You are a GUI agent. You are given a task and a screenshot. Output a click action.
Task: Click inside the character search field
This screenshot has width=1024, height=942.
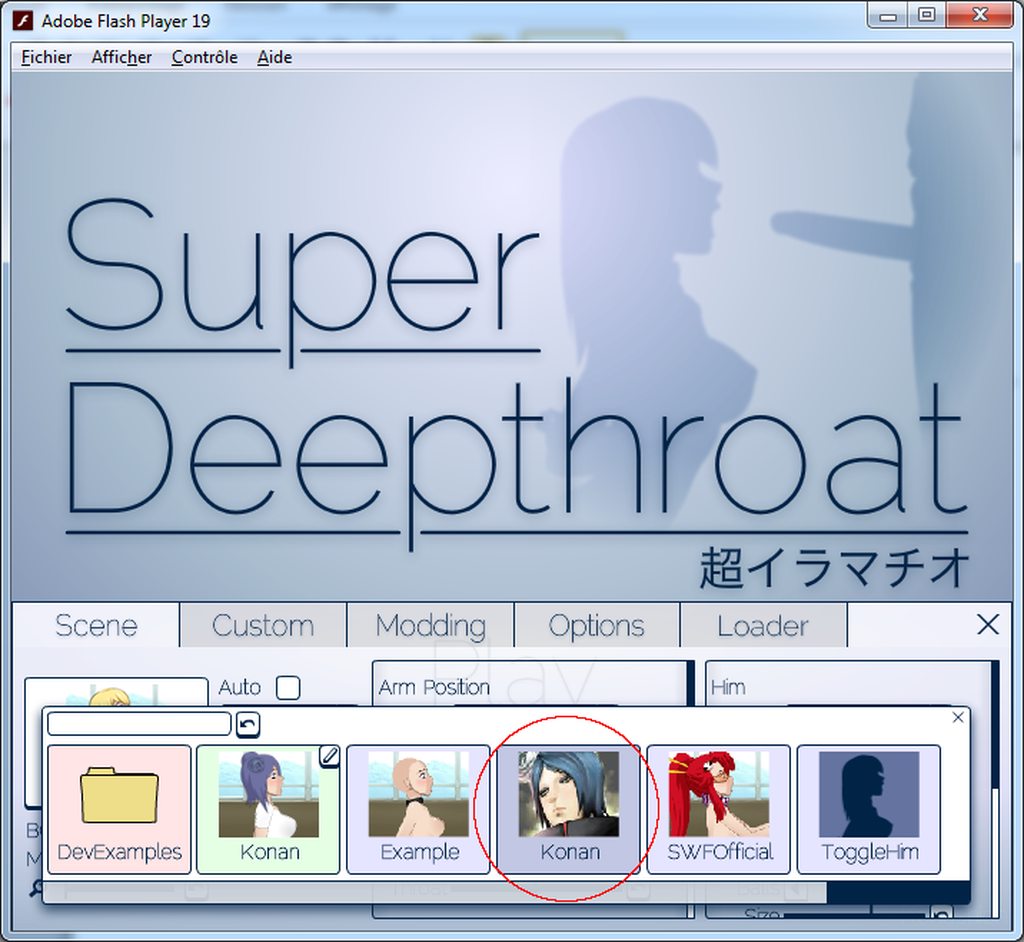138,723
